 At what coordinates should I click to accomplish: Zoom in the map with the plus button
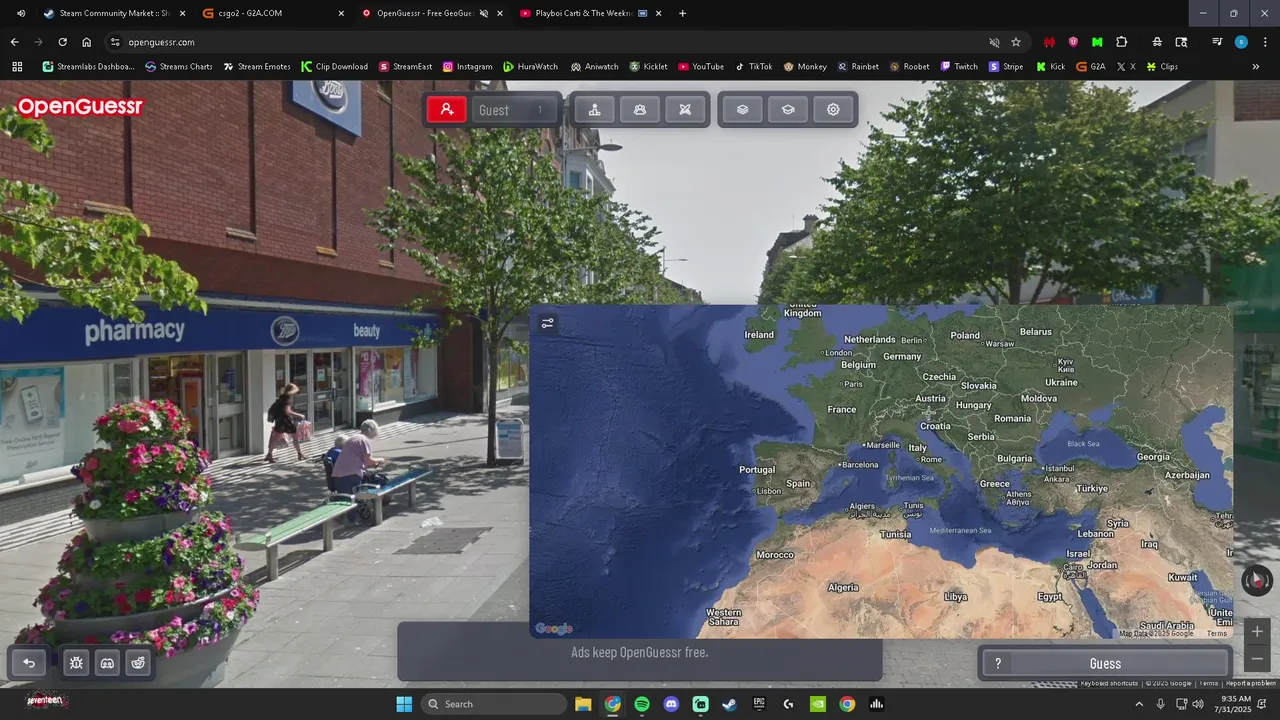[x=1257, y=631]
